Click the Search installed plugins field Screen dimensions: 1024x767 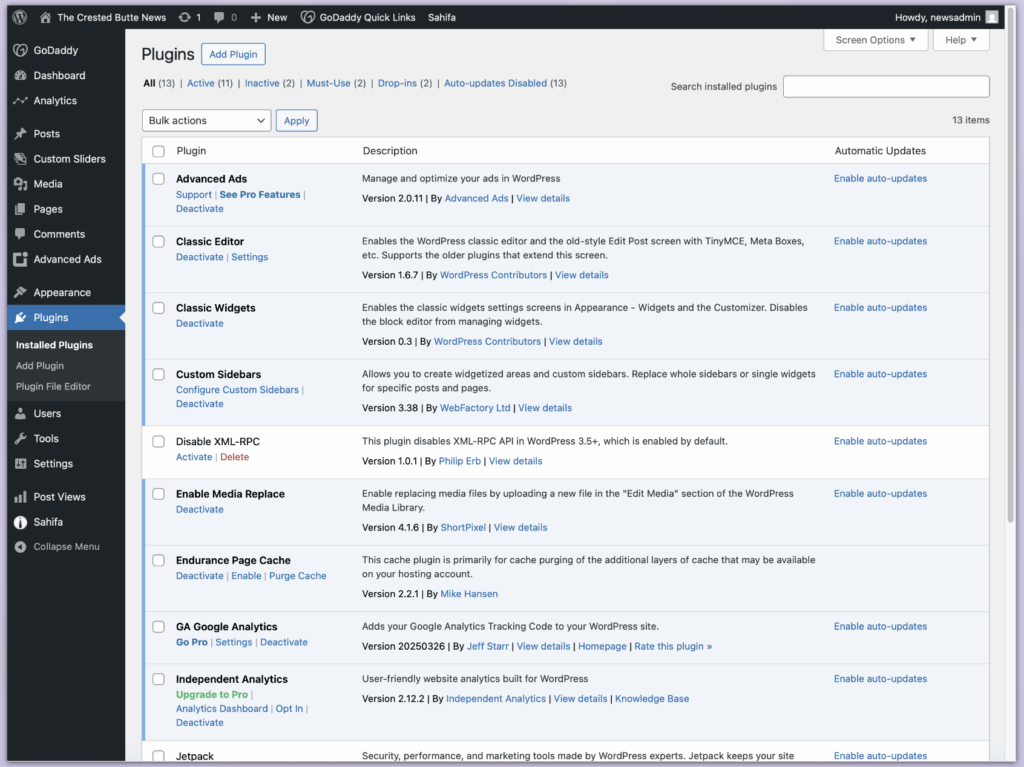[x=885, y=87]
